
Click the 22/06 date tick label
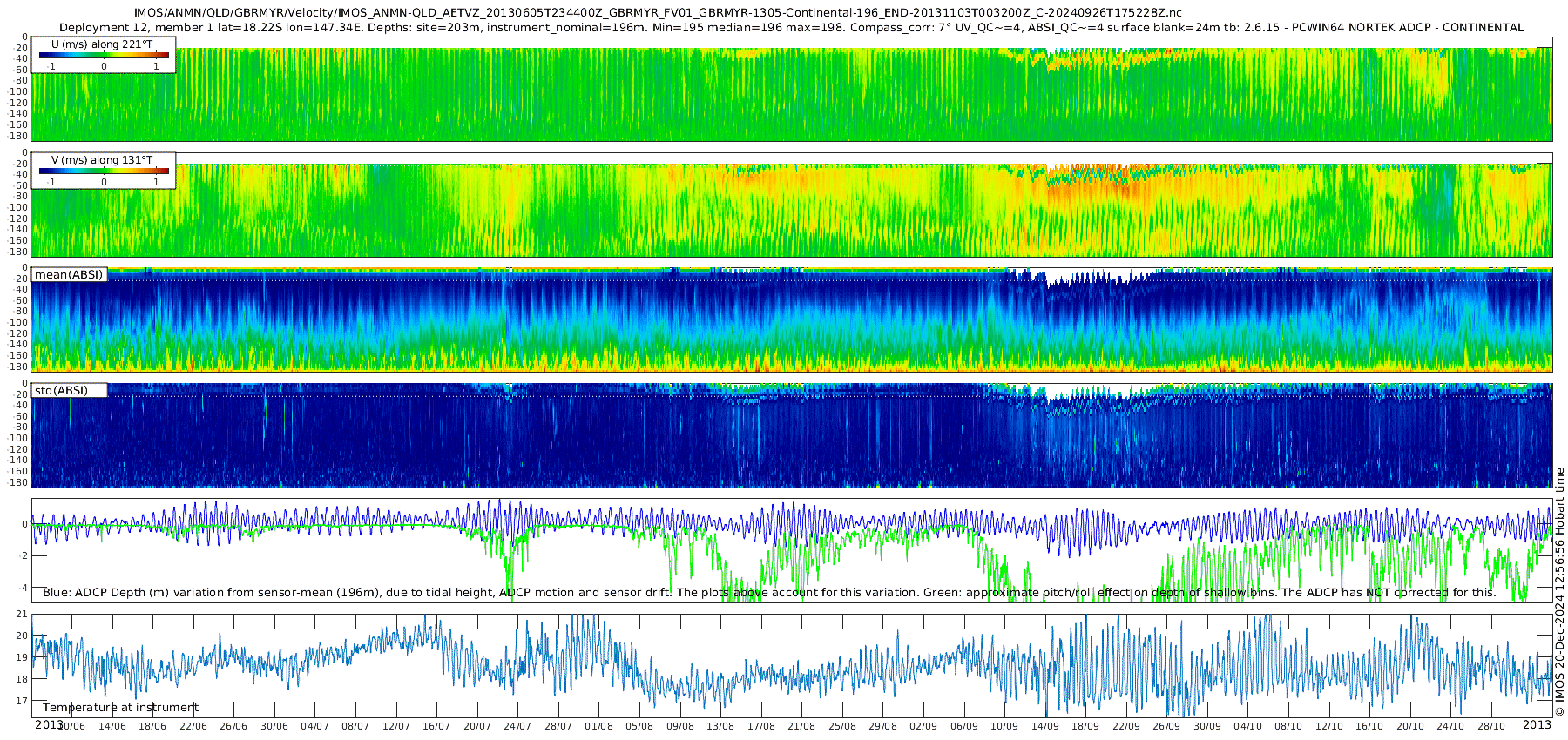(193, 726)
